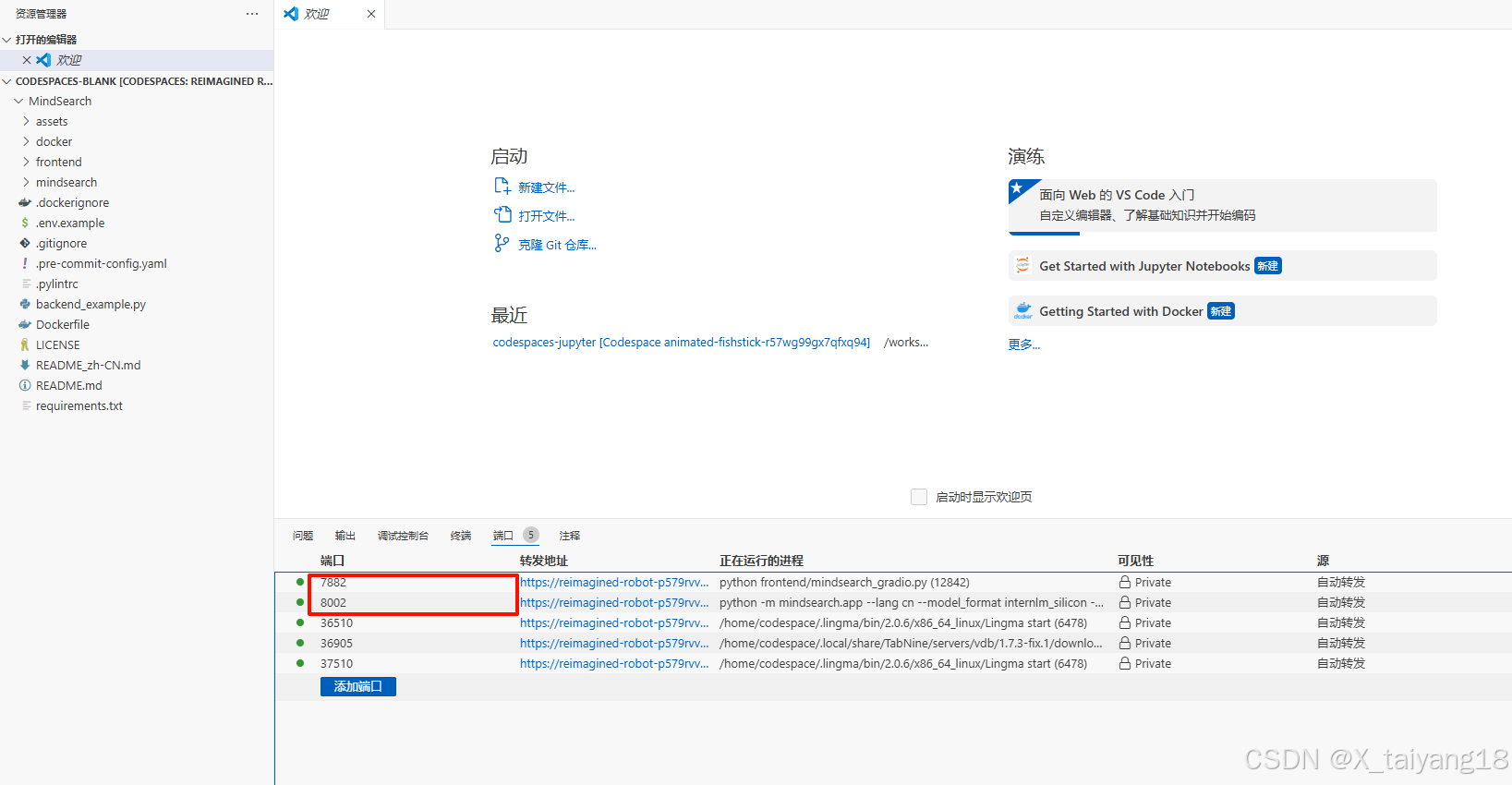This screenshot has width=1512, height=785.
Task: Open recent codespaces-jupyter workspace link
Action: (681, 343)
